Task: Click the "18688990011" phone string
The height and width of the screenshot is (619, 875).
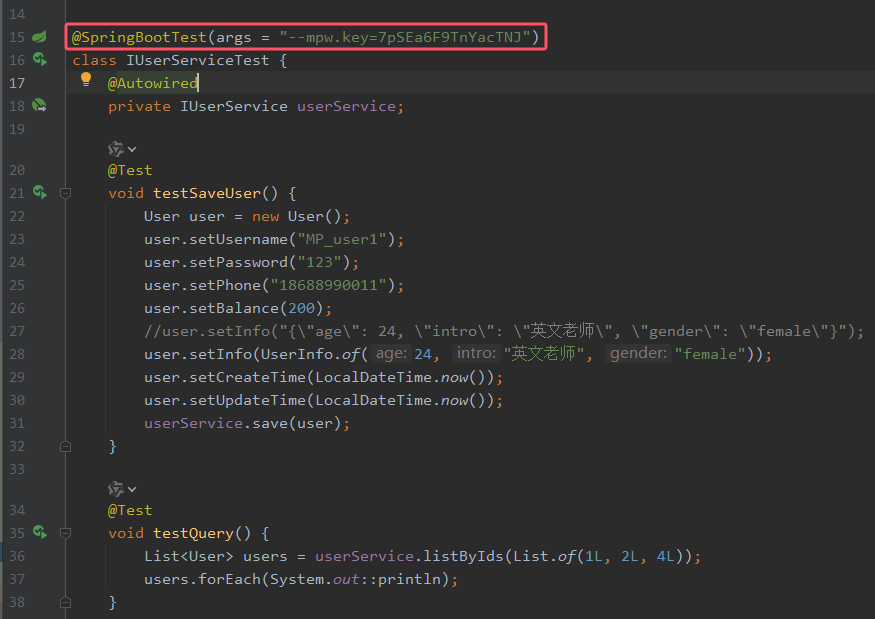Action: coord(329,285)
